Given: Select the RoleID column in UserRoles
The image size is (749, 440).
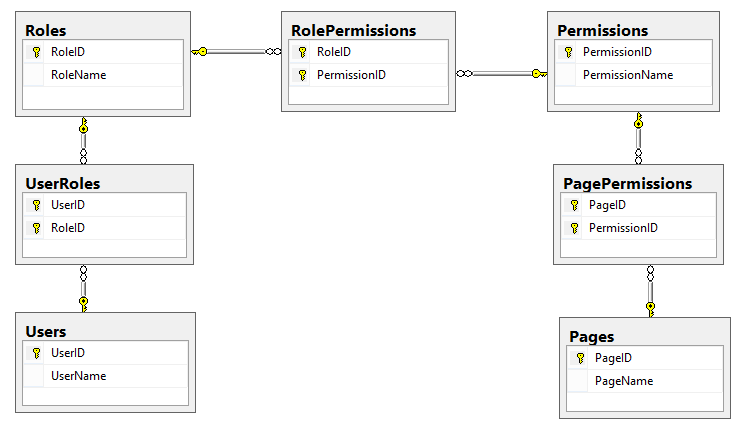Looking at the screenshot, I should 68,228.
